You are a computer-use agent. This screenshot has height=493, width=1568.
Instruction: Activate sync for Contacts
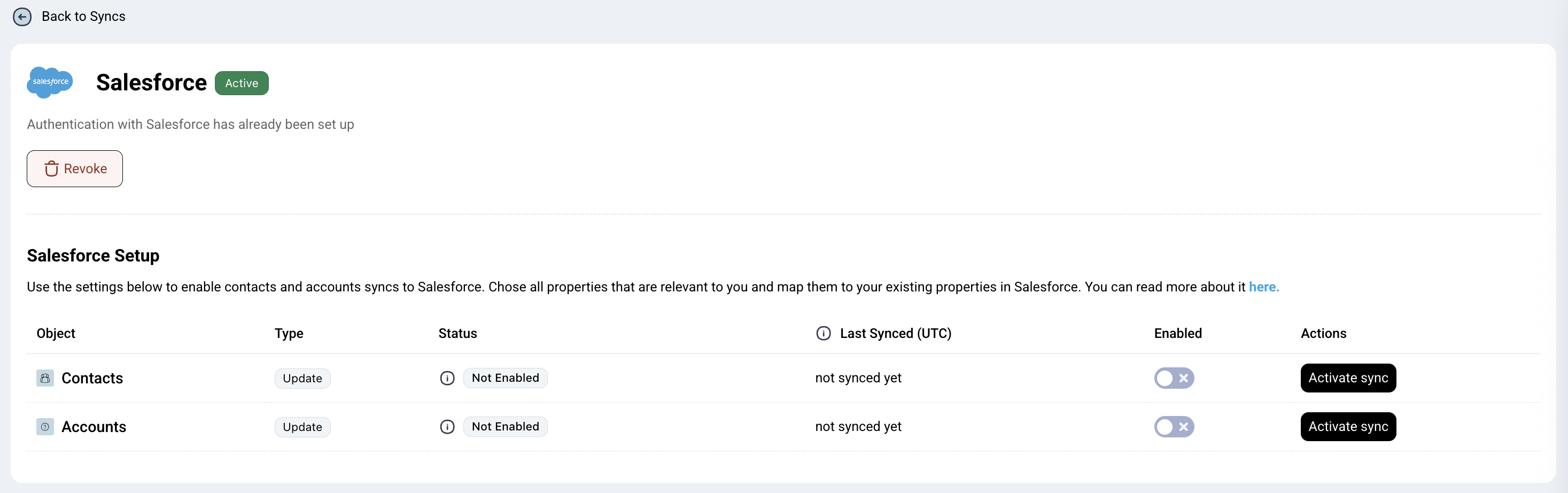click(1348, 378)
